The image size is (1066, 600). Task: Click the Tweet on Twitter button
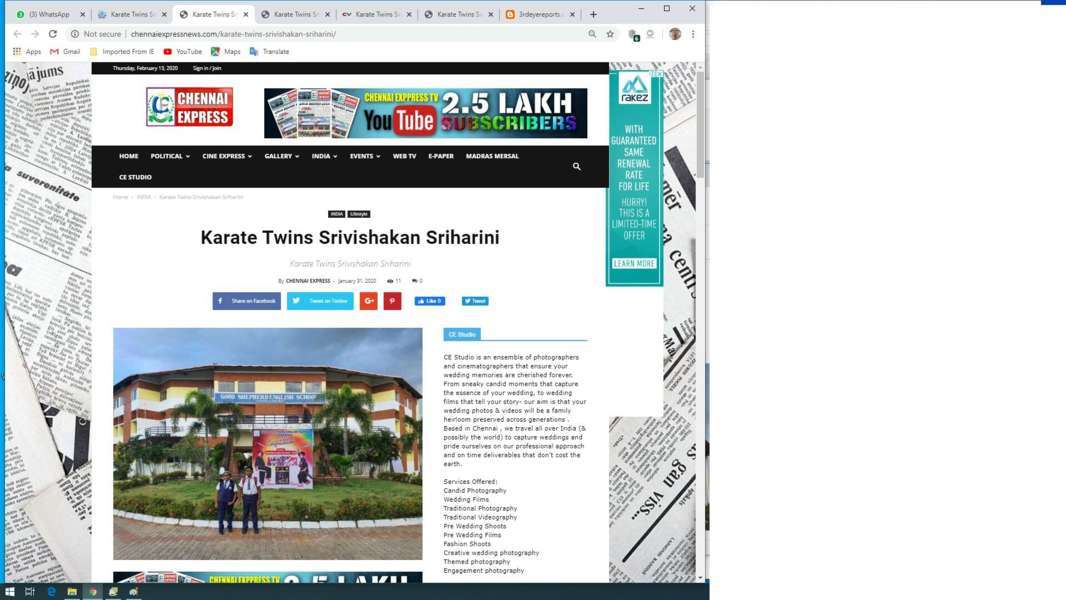click(320, 301)
